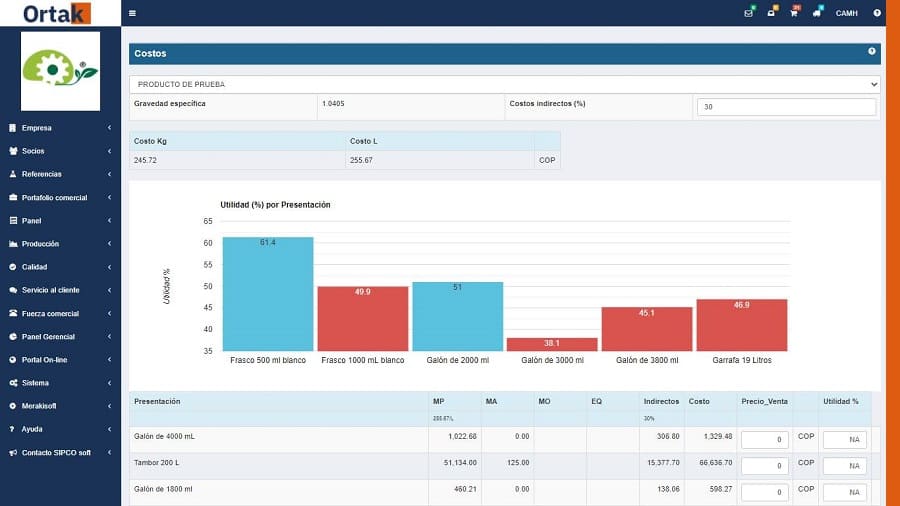
Task: Open the inbox tray notifications icon
Action: [x=772, y=13]
